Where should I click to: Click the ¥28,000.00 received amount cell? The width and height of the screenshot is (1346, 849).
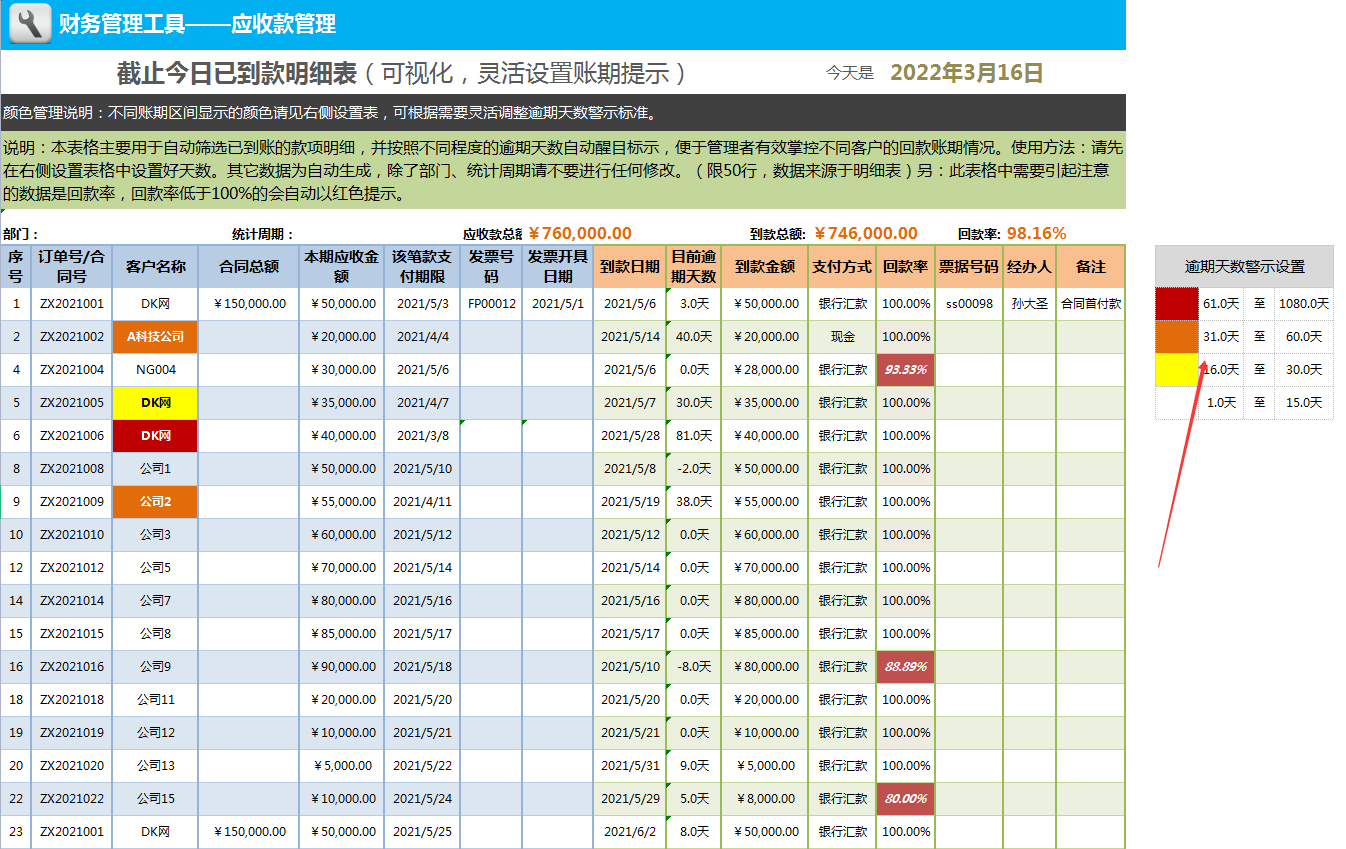coord(765,370)
